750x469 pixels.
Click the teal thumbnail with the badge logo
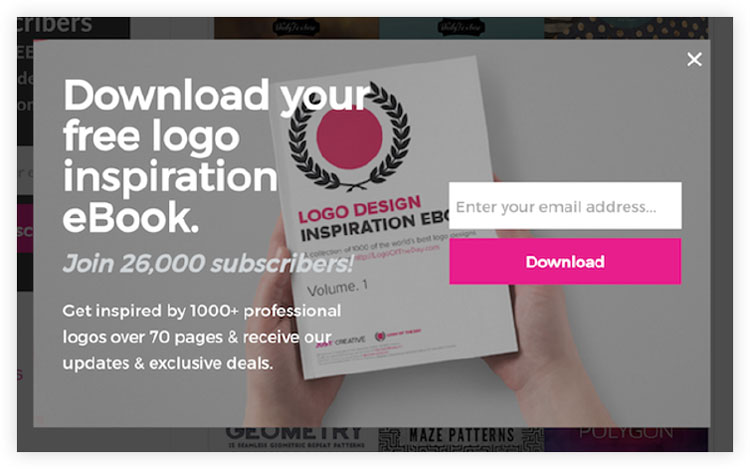pyautogui.click(x=461, y=28)
